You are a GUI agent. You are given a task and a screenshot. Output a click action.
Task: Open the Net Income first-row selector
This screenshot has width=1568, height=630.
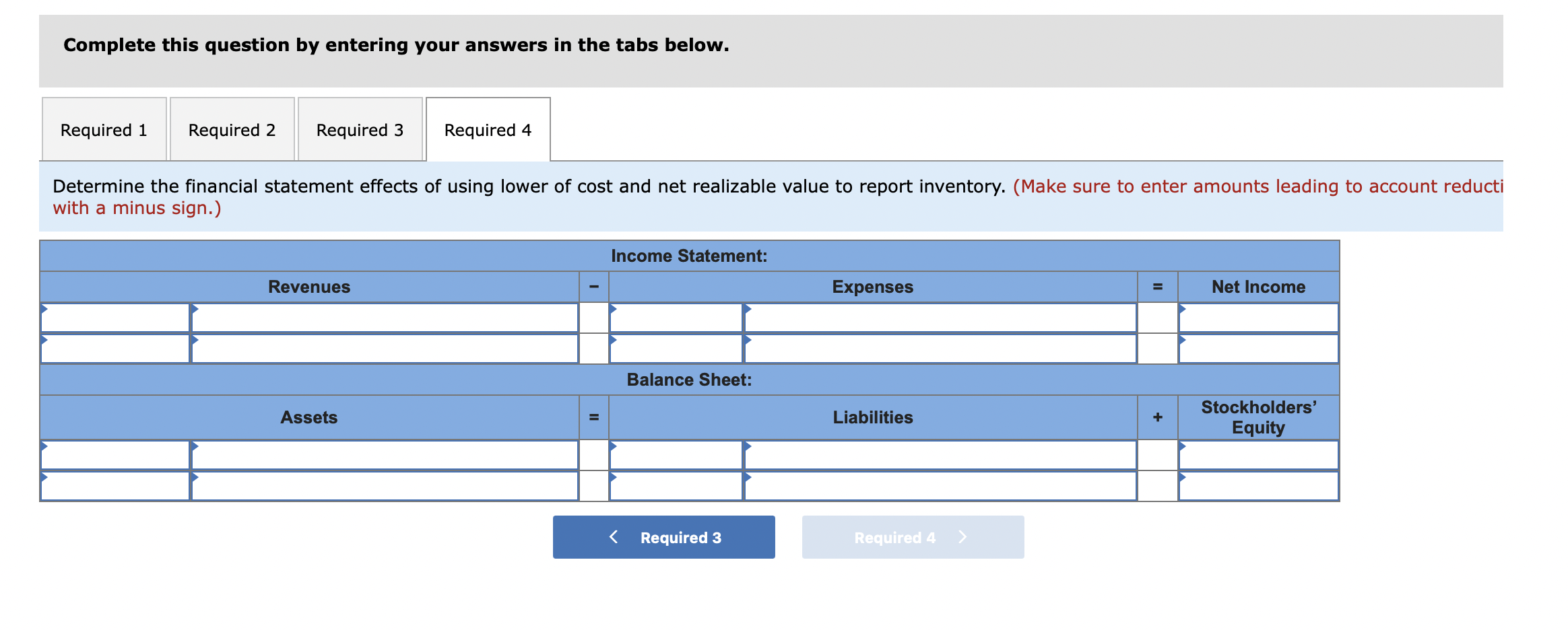tap(1256, 316)
